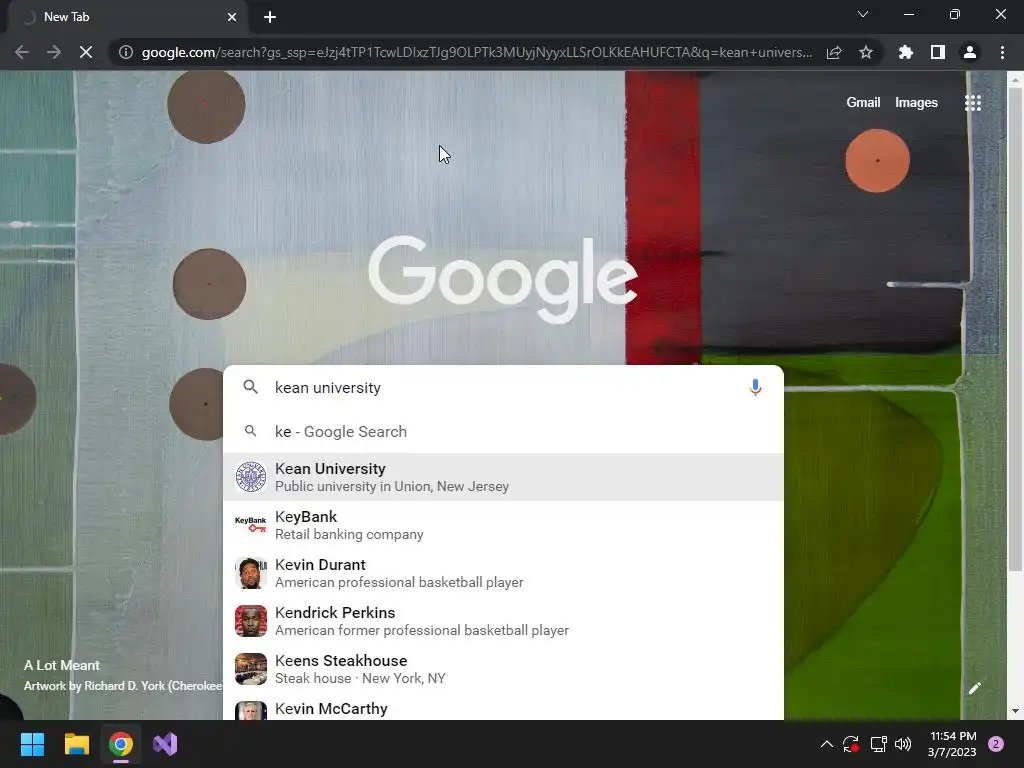This screenshot has height=768, width=1024.
Task: Click Keens Steakhouse photo thumbnail
Action: point(251,669)
